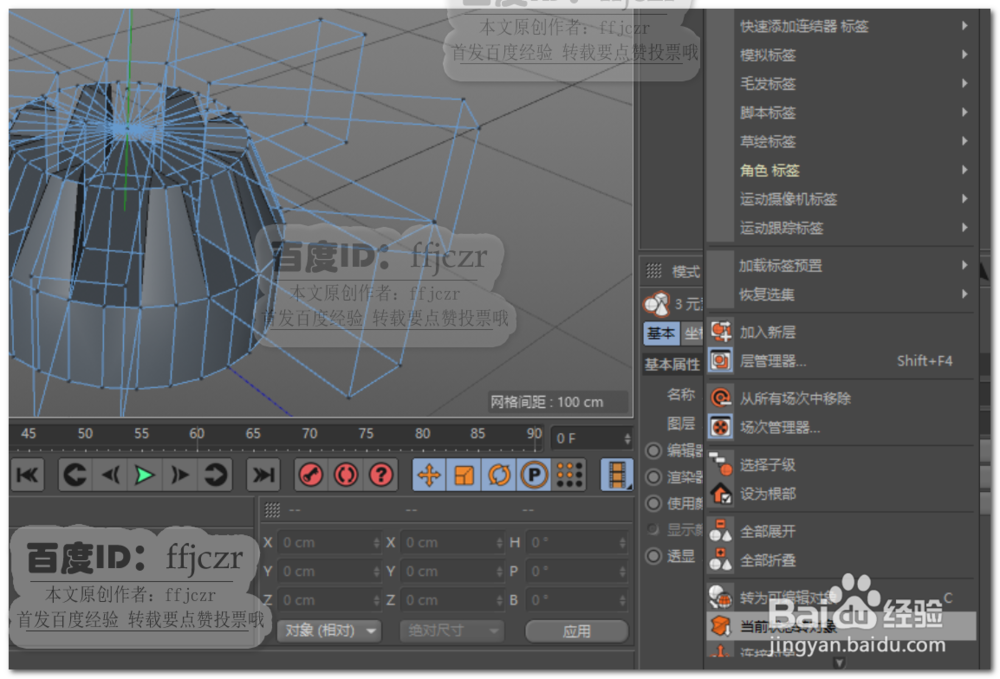Click the red record active objects icon
The width and height of the screenshot is (1000, 679).
(x=311, y=475)
